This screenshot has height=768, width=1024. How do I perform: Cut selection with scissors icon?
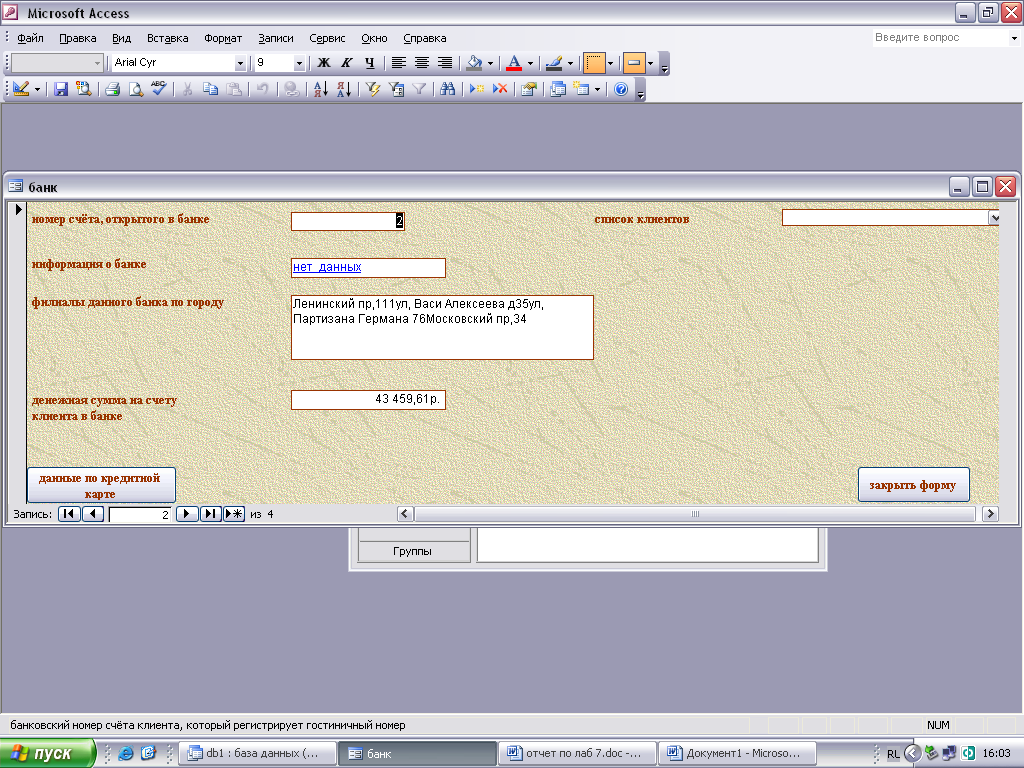point(187,89)
